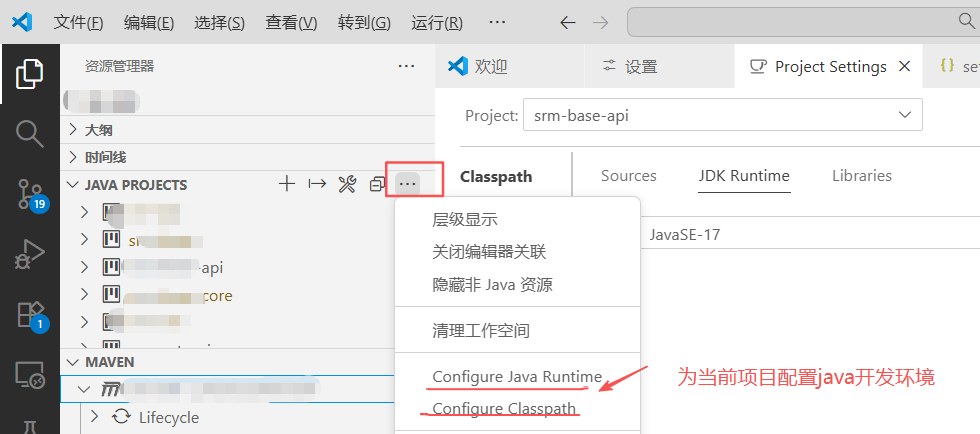980x434 pixels.
Task: Open the Explorer view in activity bar
Action: point(29,74)
